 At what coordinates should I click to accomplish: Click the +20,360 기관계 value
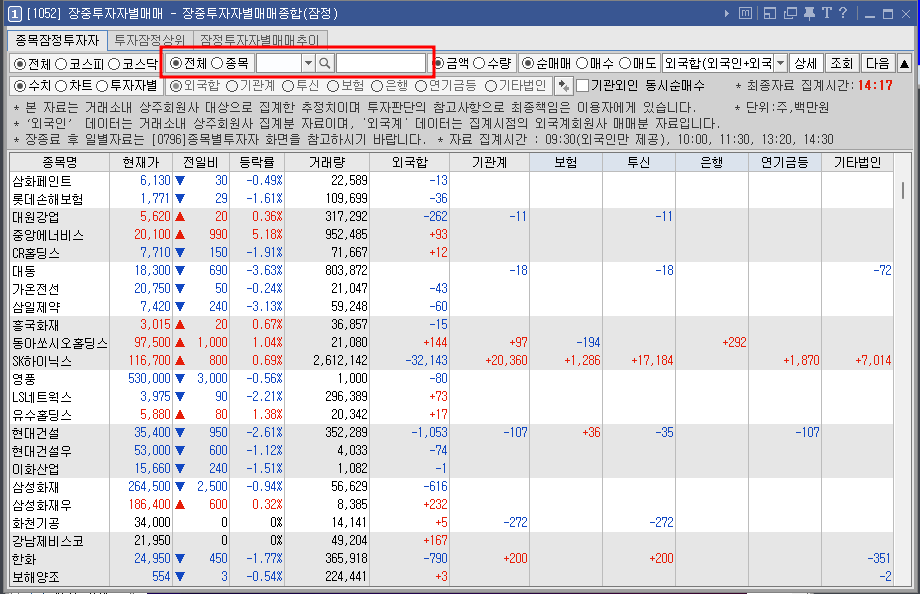click(x=506, y=360)
